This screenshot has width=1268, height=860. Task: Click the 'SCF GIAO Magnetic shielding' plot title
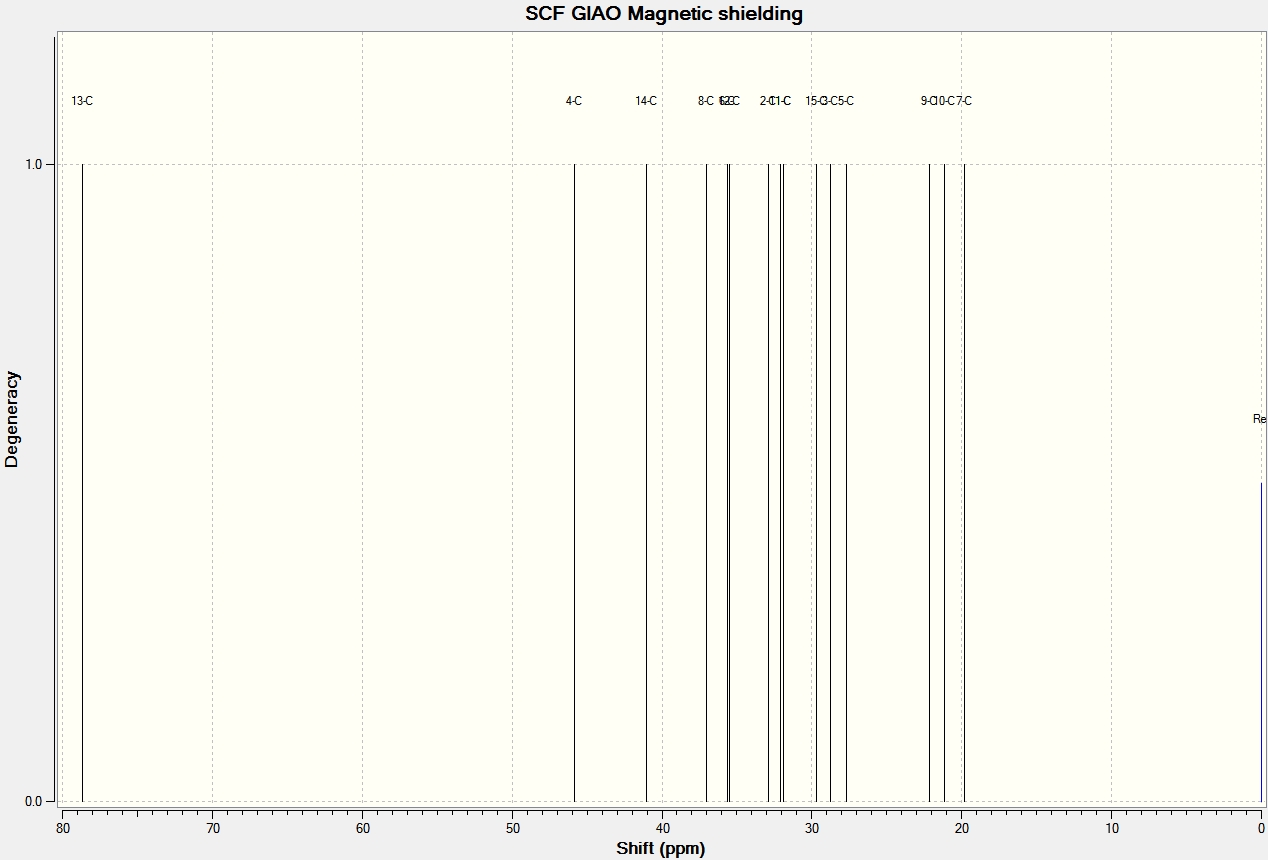click(x=664, y=14)
